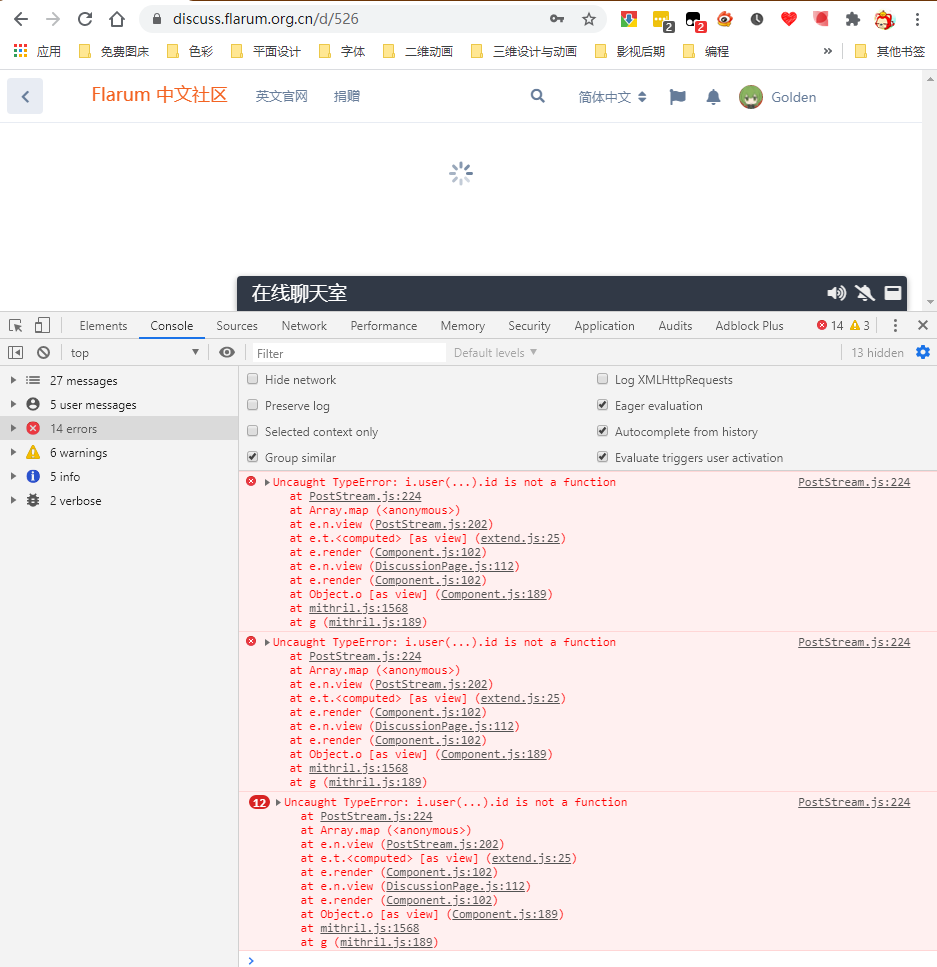Open Flarum 中文社区 home link

[x=160, y=94]
